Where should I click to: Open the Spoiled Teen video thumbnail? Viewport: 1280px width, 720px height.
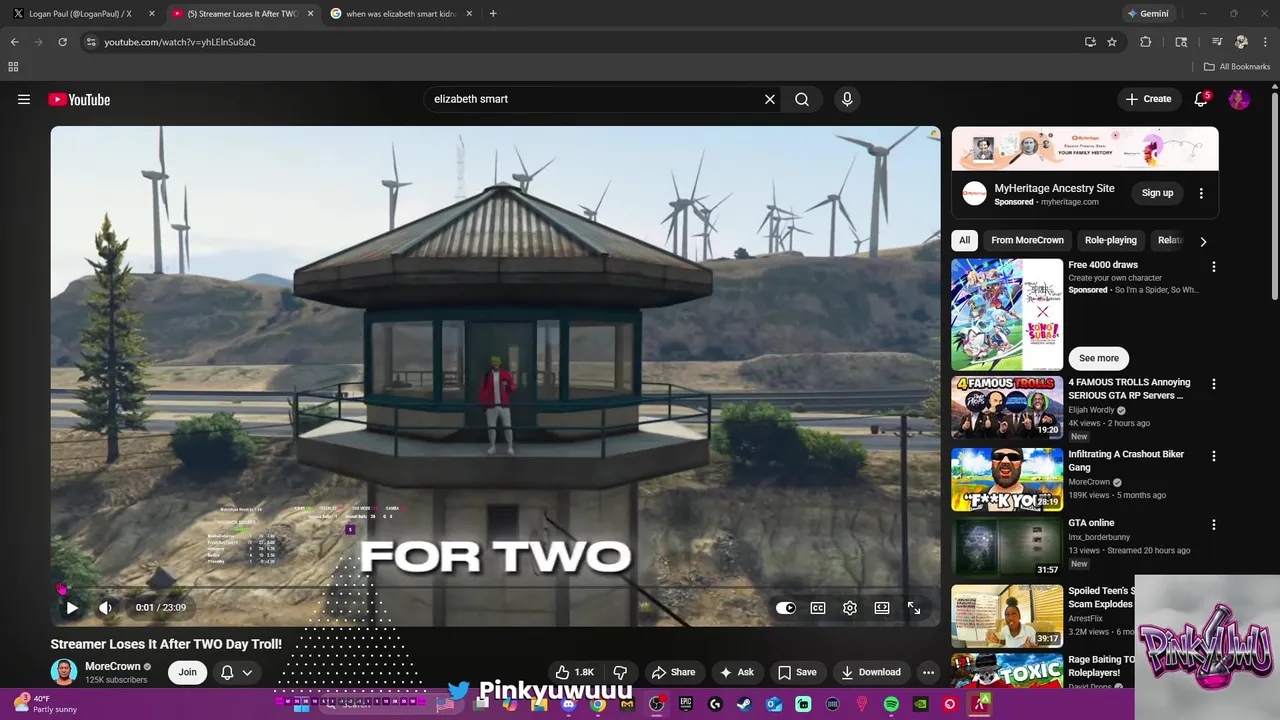[x=1007, y=616]
